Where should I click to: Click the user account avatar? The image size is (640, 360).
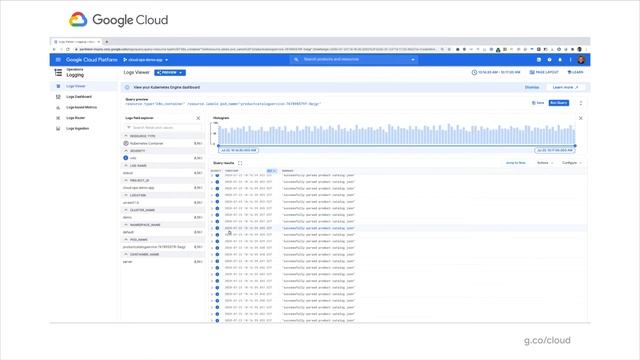pyautogui.click(x=581, y=60)
